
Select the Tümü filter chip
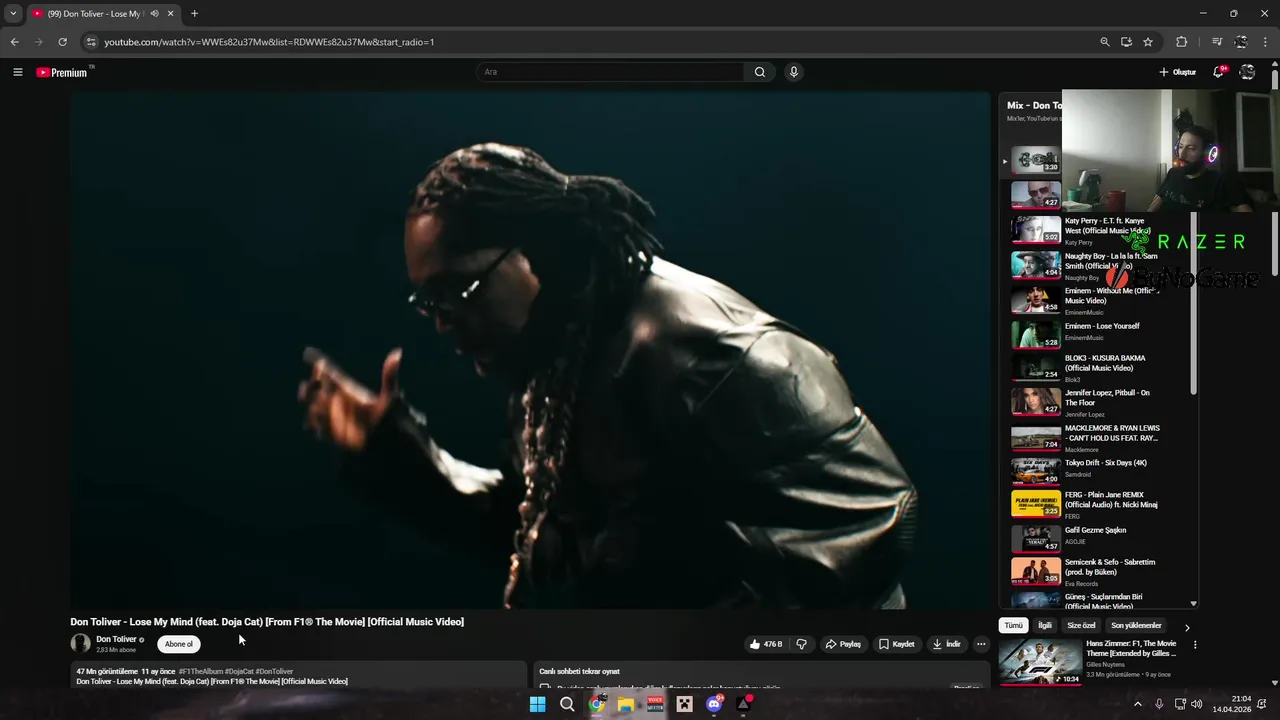click(1014, 625)
